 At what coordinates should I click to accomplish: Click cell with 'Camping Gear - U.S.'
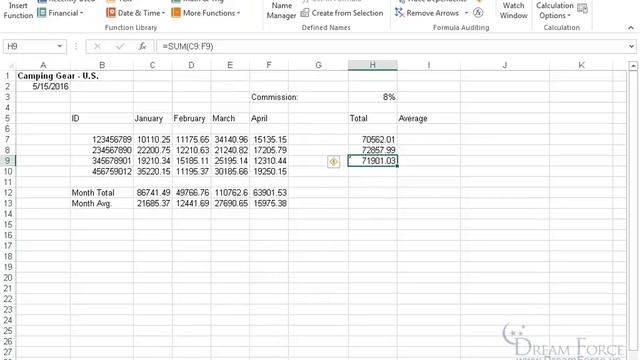coord(43,76)
